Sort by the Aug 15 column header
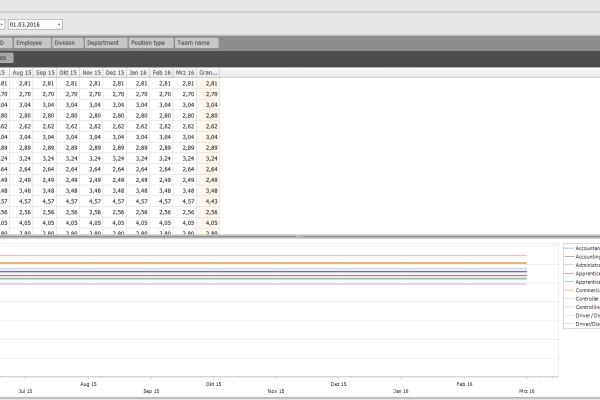 point(23,73)
